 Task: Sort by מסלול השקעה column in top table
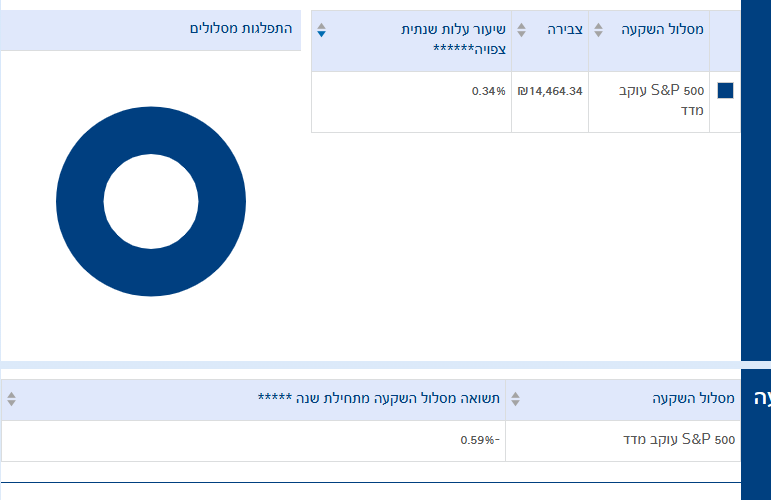[x=598, y=30]
